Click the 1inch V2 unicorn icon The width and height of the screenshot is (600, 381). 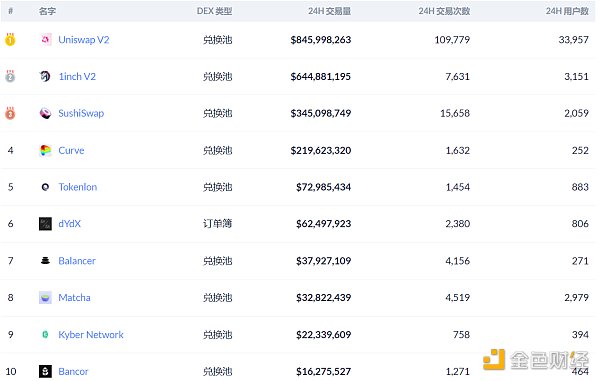[x=45, y=76]
